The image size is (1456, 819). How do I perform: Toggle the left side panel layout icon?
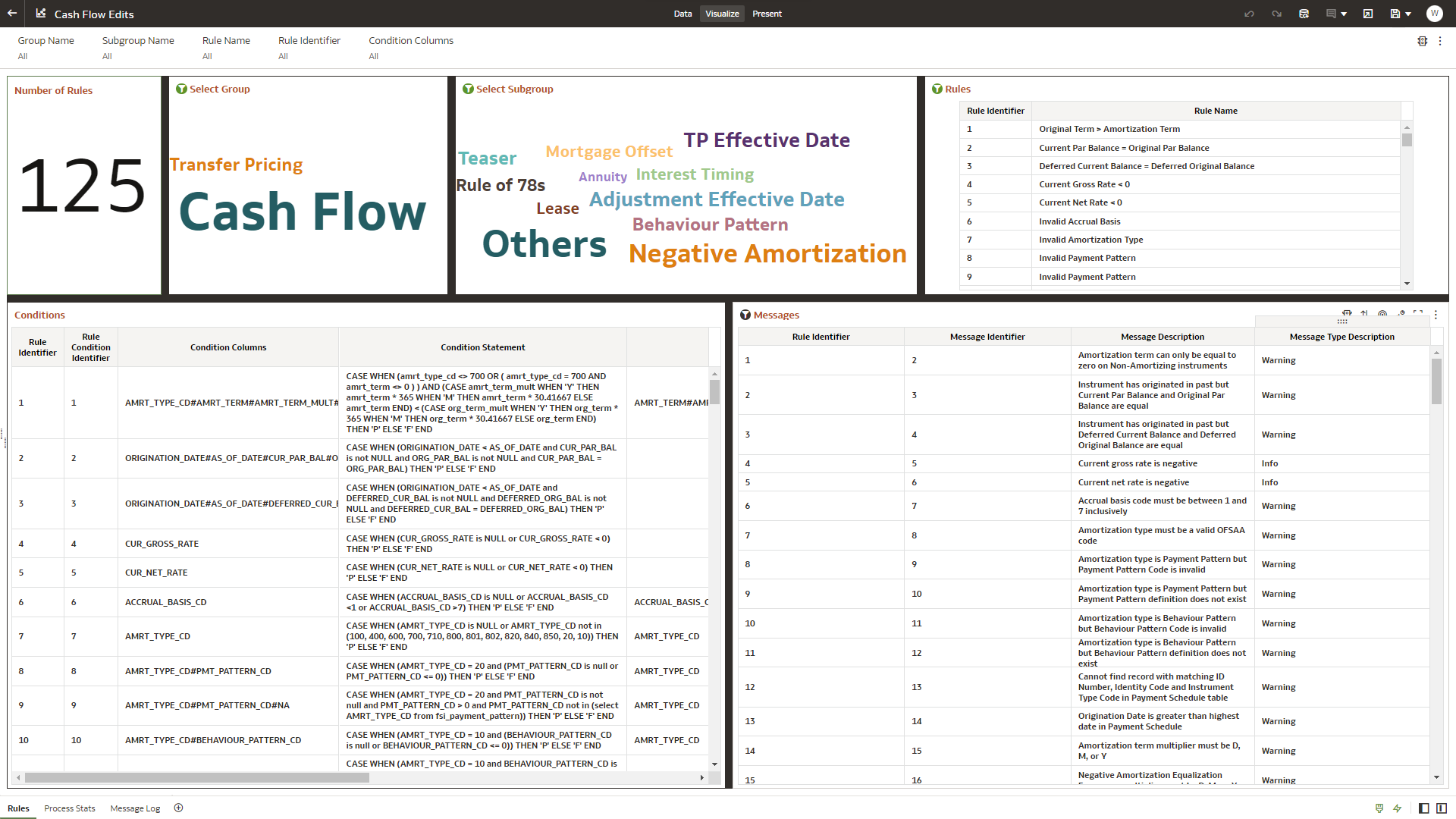(x=1423, y=808)
